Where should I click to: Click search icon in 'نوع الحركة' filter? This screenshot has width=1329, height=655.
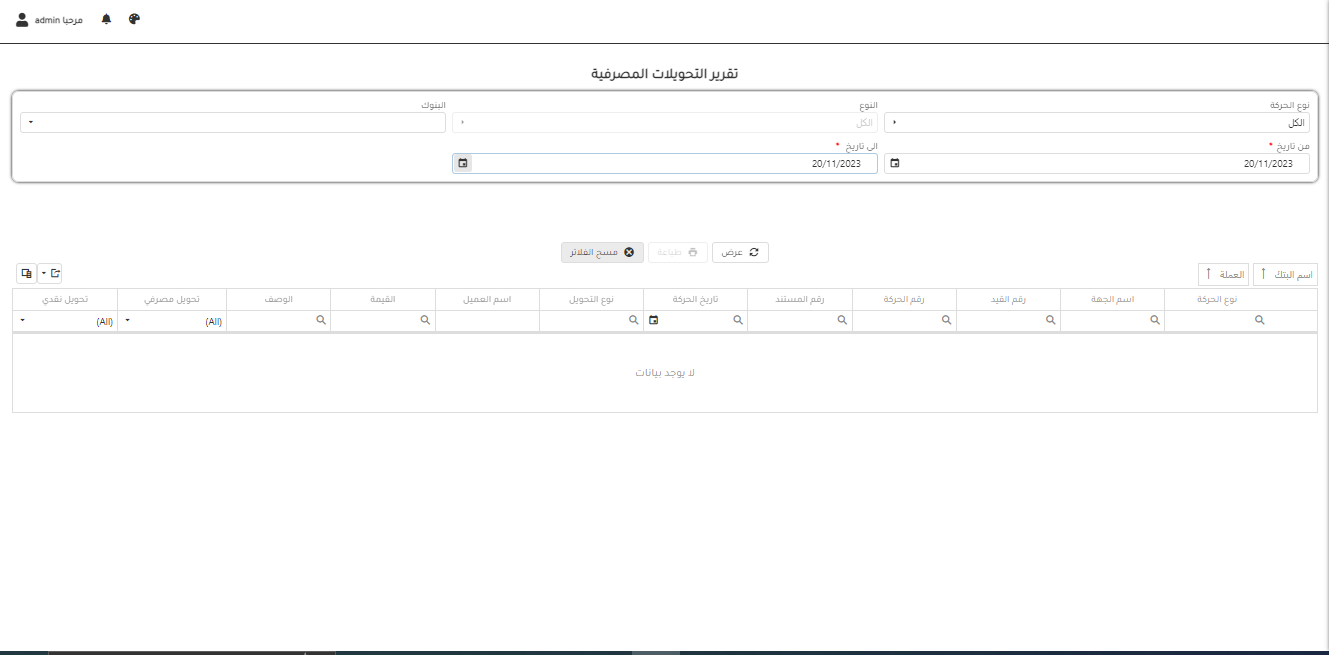(x=1259, y=320)
